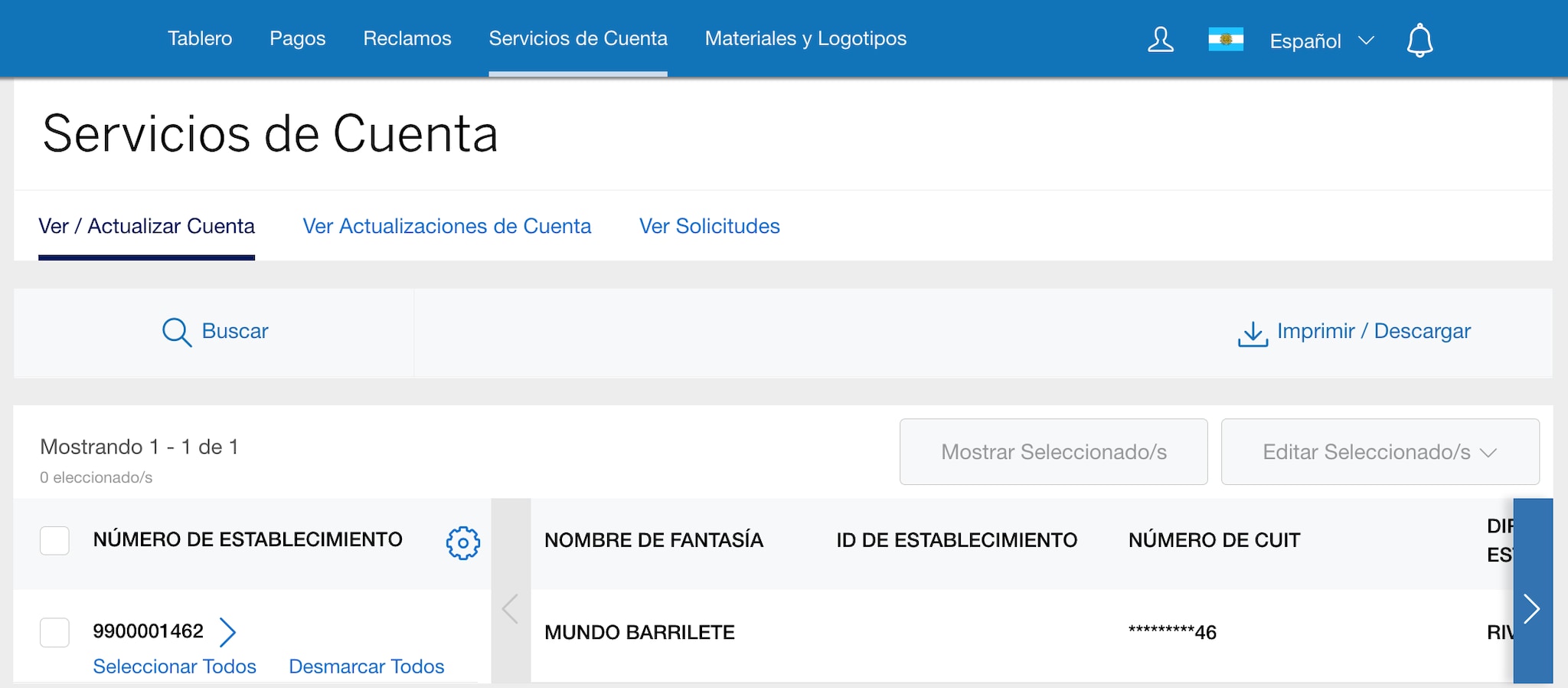Expand details chevron next to 9900001462
This screenshot has width=1568, height=688.
(x=227, y=632)
